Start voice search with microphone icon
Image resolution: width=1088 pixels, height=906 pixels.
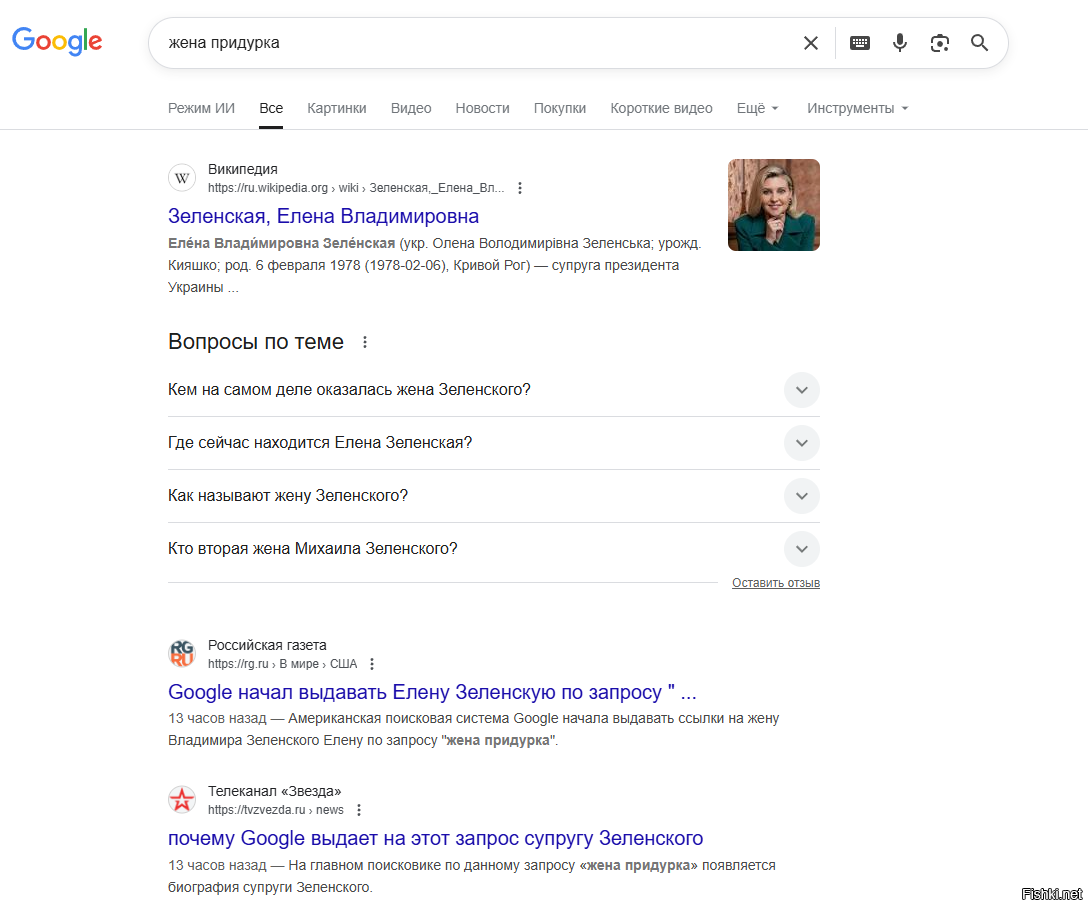click(900, 43)
